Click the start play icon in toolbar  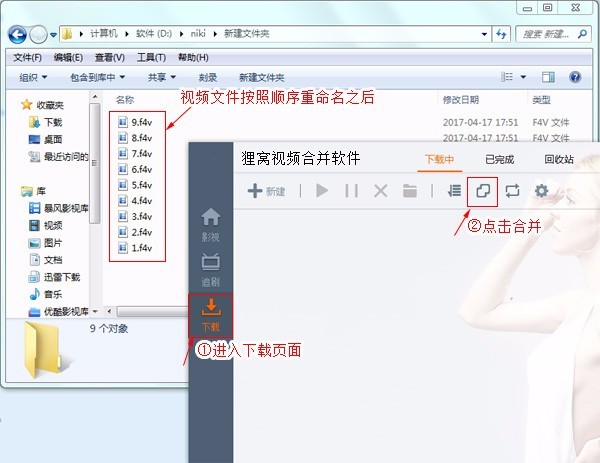(322, 191)
